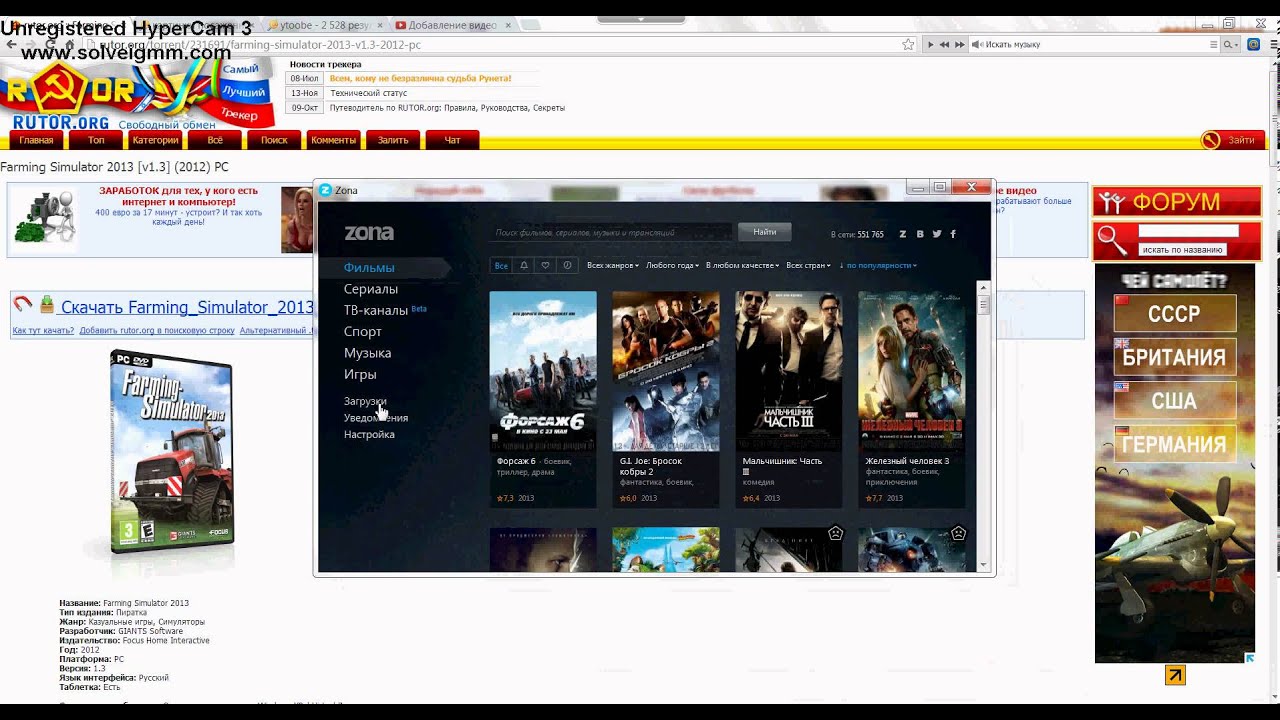Image resolution: width=1280 pixels, height=720 pixels.
Task: Focus the 'Искать музыку' toolbar field
Action: click(1095, 44)
